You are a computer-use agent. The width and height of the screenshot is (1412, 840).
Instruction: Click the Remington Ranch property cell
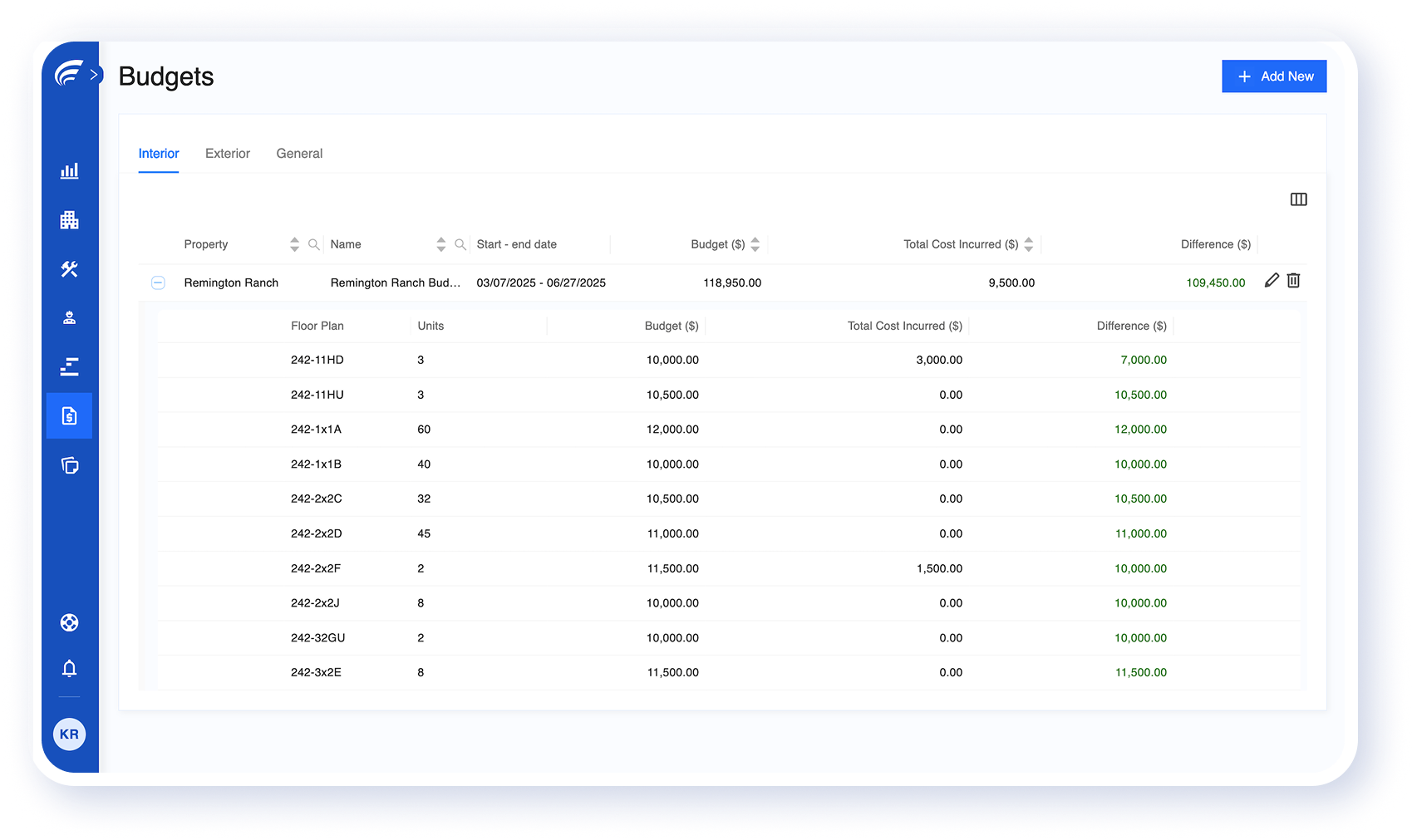(231, 283)
